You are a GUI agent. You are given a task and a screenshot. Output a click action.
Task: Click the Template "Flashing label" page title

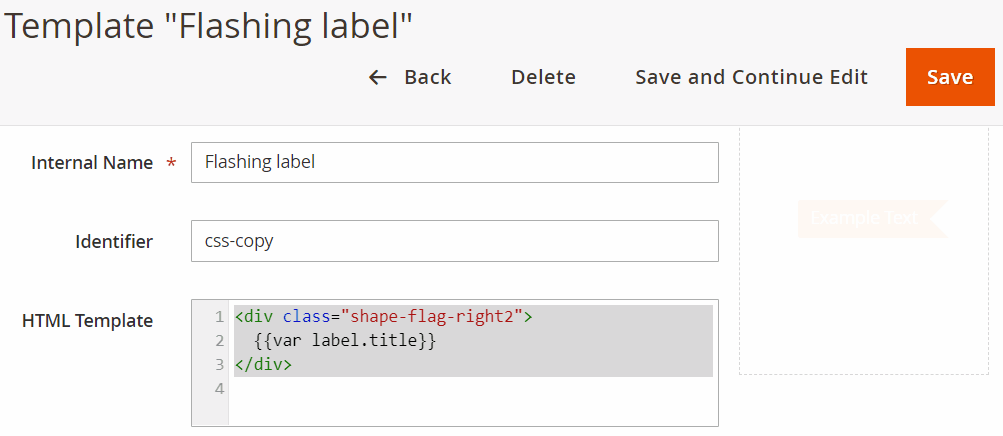208,26
